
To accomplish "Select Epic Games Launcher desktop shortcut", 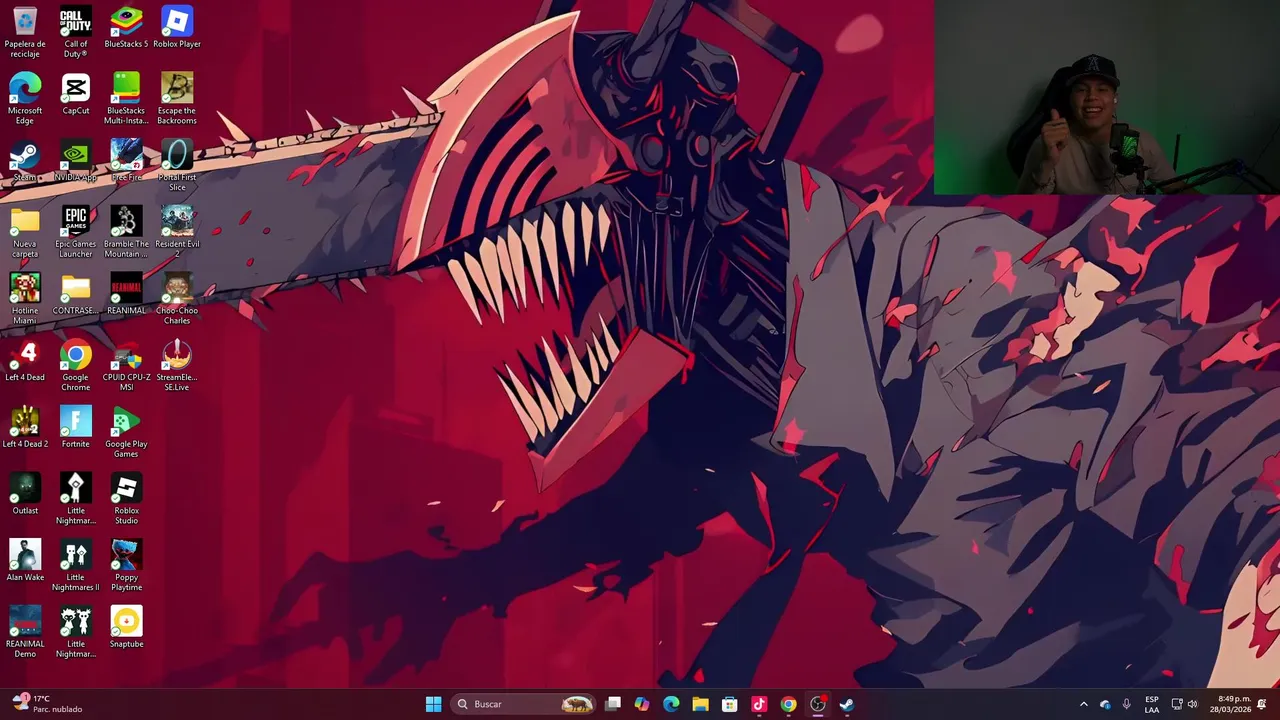I will click(76, 232).
